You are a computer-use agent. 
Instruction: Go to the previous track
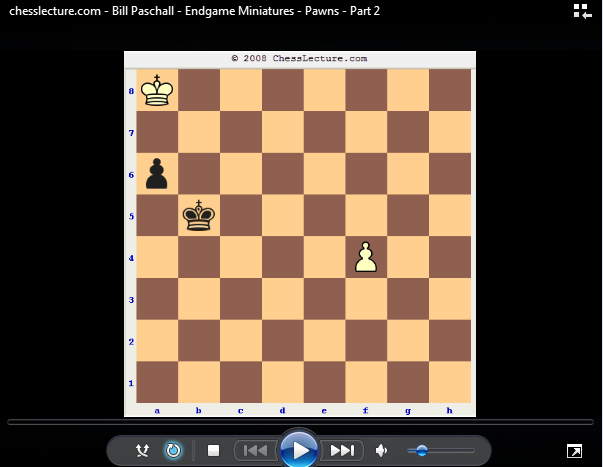[255, 450]
